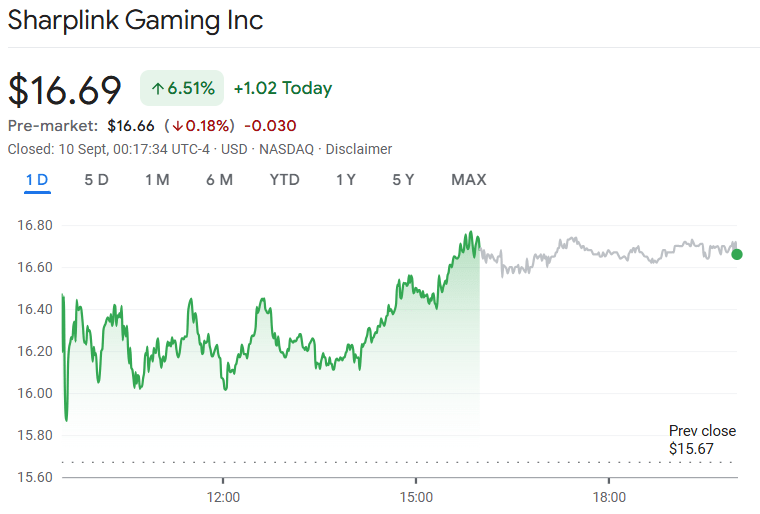Click the 18:00 time axis marker
This screenshot has width=760, height=514.
tap(609, 497)
